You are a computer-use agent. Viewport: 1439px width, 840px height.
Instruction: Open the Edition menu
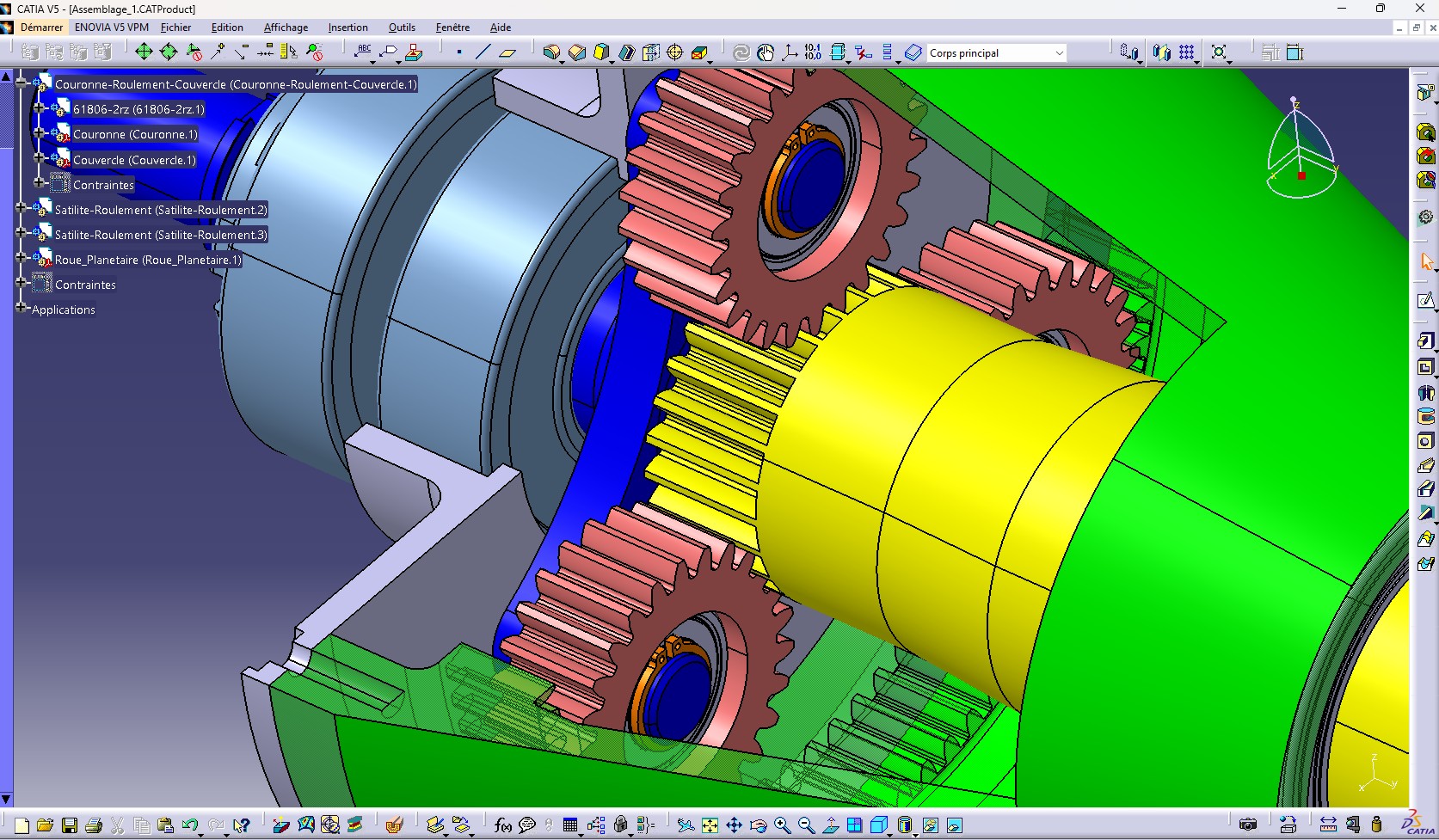pos(227,28)
